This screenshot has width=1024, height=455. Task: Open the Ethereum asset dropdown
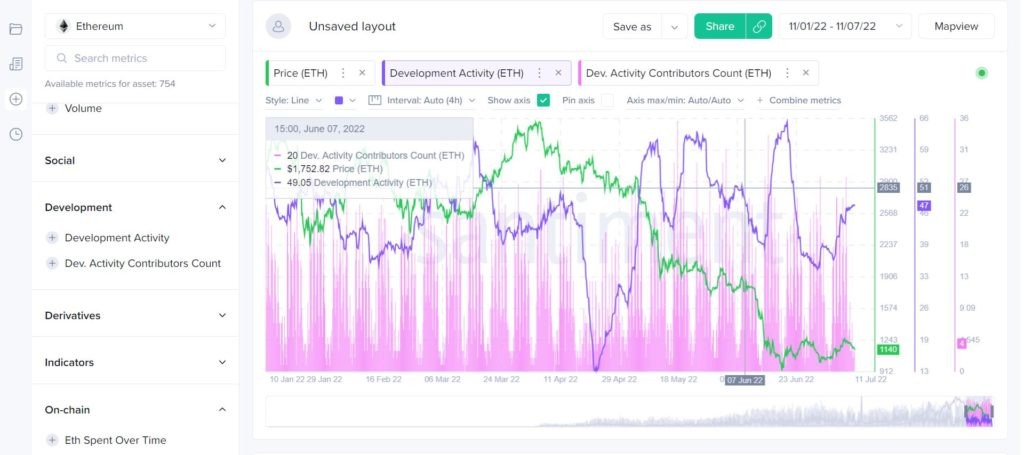135,26
